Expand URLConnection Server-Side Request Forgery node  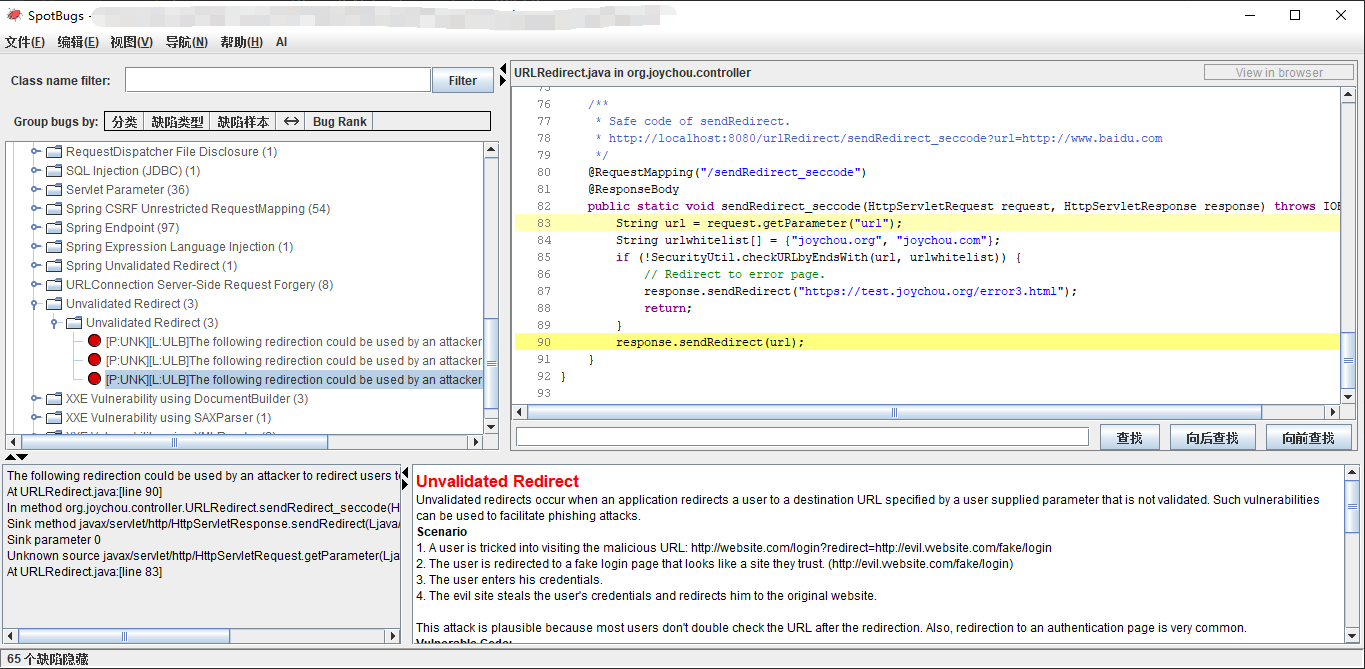point(35,285)
